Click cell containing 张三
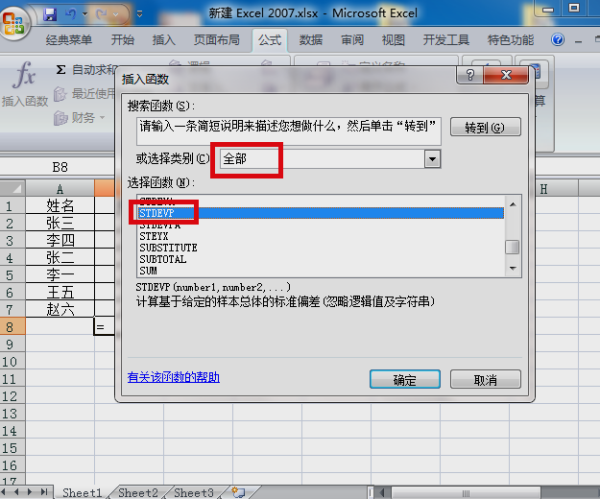The image size is (600, 499). coord(60,223)
